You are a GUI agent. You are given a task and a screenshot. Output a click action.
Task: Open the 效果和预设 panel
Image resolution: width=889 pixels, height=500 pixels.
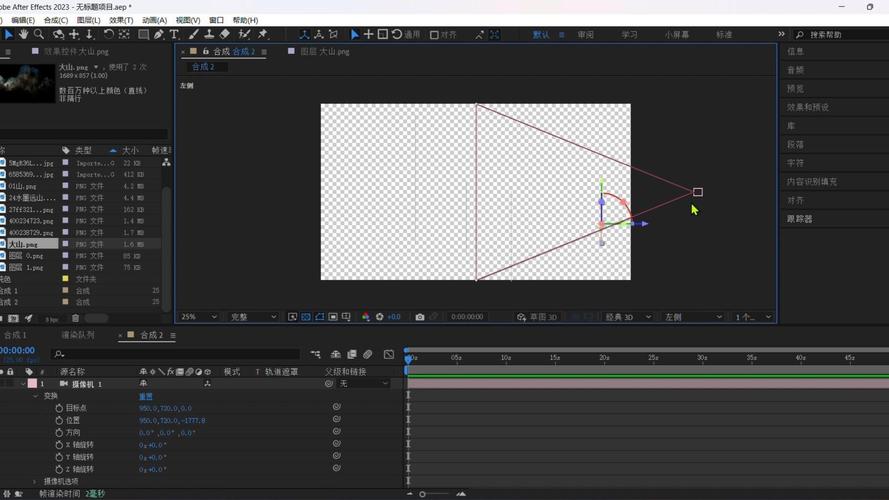pyautogui.click(x=807, y=107)
